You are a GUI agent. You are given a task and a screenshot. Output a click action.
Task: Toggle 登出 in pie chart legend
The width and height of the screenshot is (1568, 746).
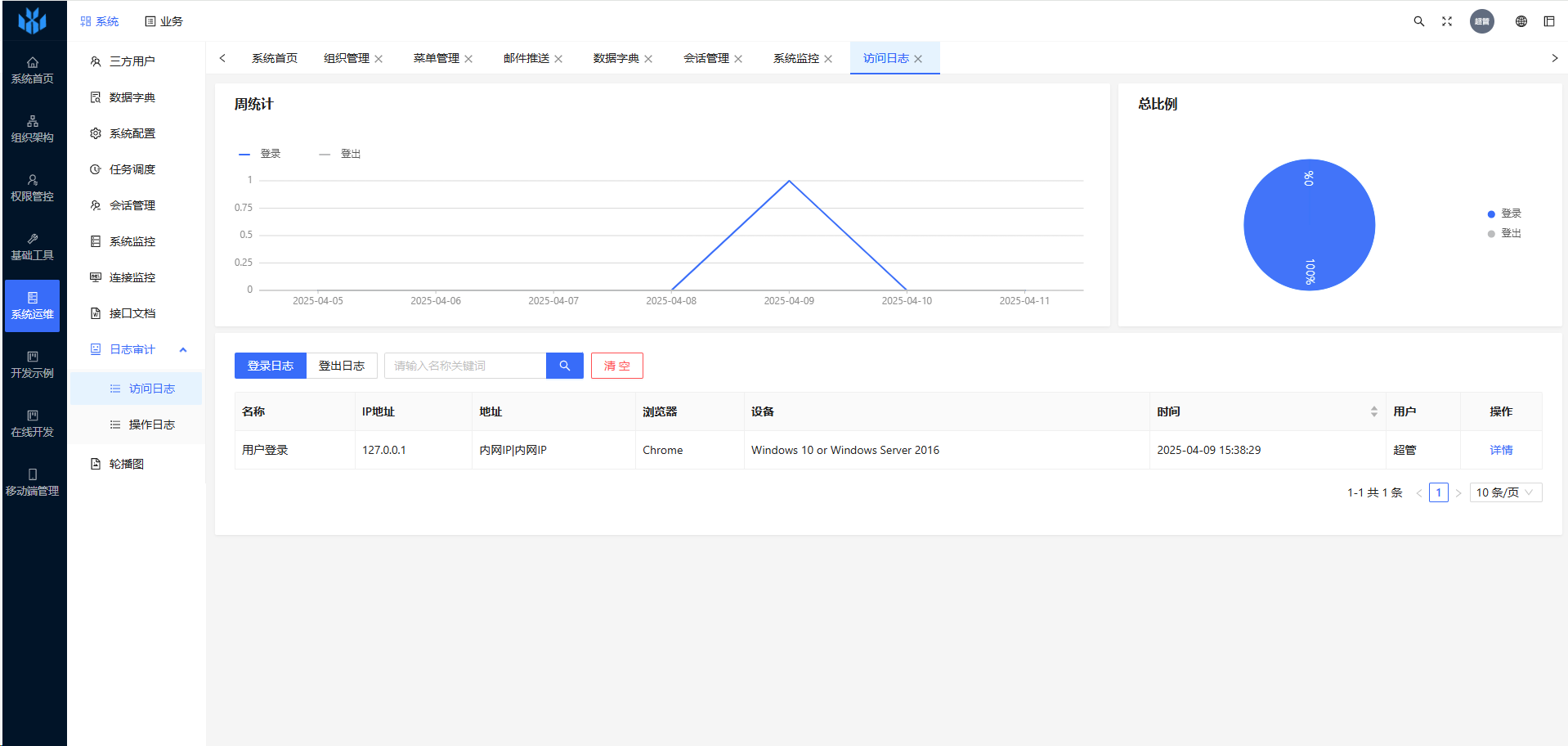(x=1504, y=233)
